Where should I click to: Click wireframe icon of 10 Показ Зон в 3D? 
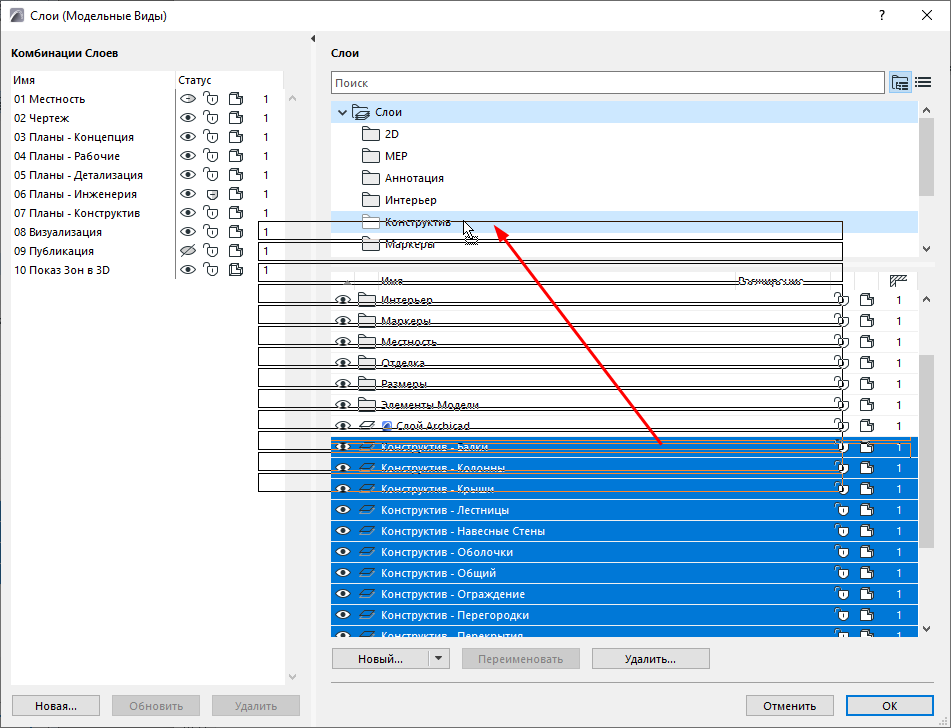[x=236, y=270]
